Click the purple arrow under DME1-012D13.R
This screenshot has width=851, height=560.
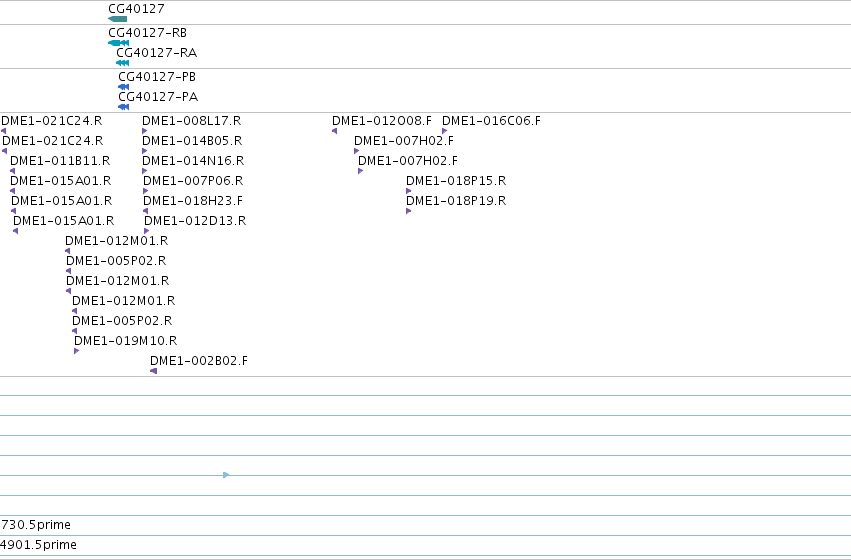tap(147, 231)
